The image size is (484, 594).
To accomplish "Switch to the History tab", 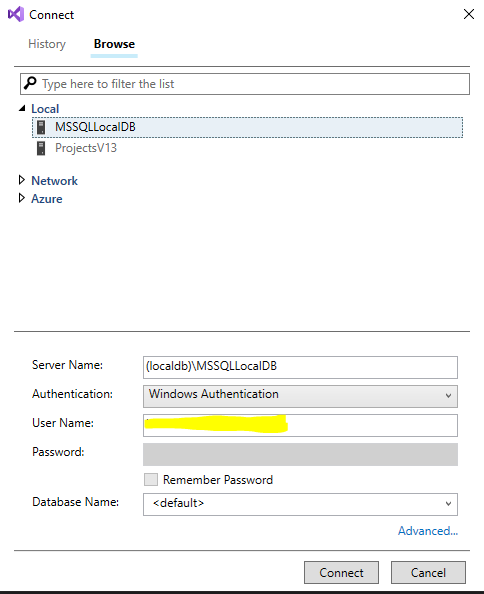I will pyautogui.click(x=47, y=44).
